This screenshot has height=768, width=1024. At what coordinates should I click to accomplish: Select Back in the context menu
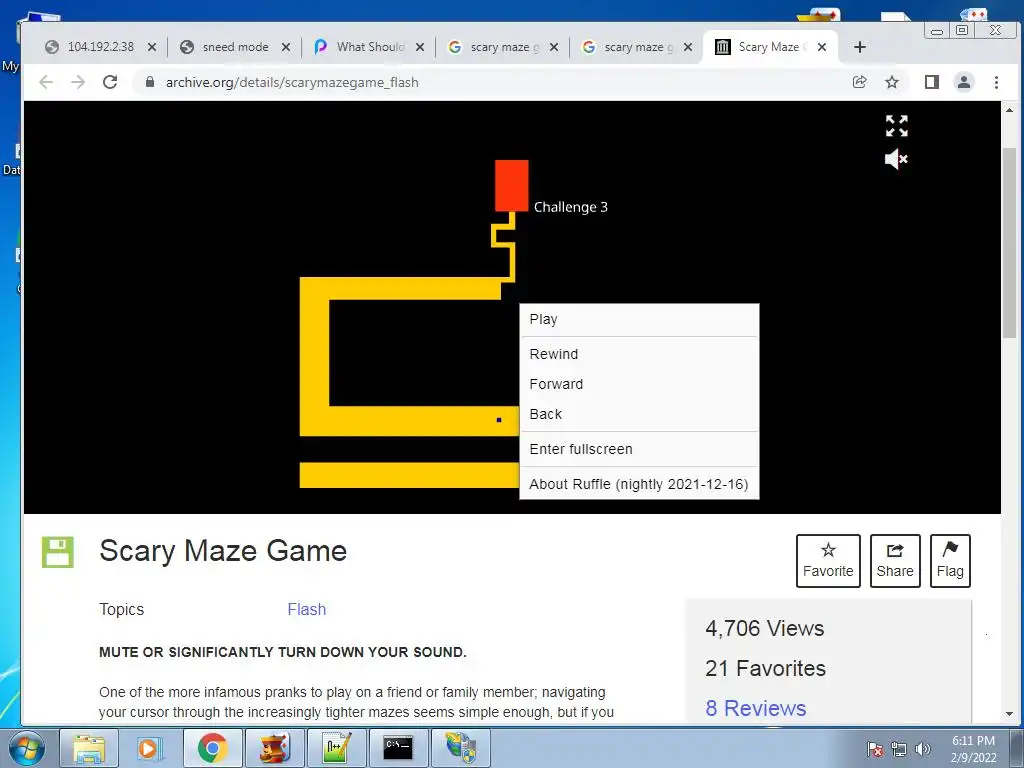pos(639,414)
